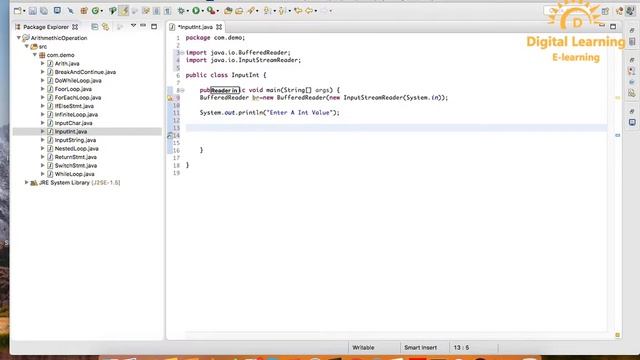640x360 pixels.
Task: Select NestedLoop.java in Package Explorer
Action: pyautogui.click(x=76, y=149)
